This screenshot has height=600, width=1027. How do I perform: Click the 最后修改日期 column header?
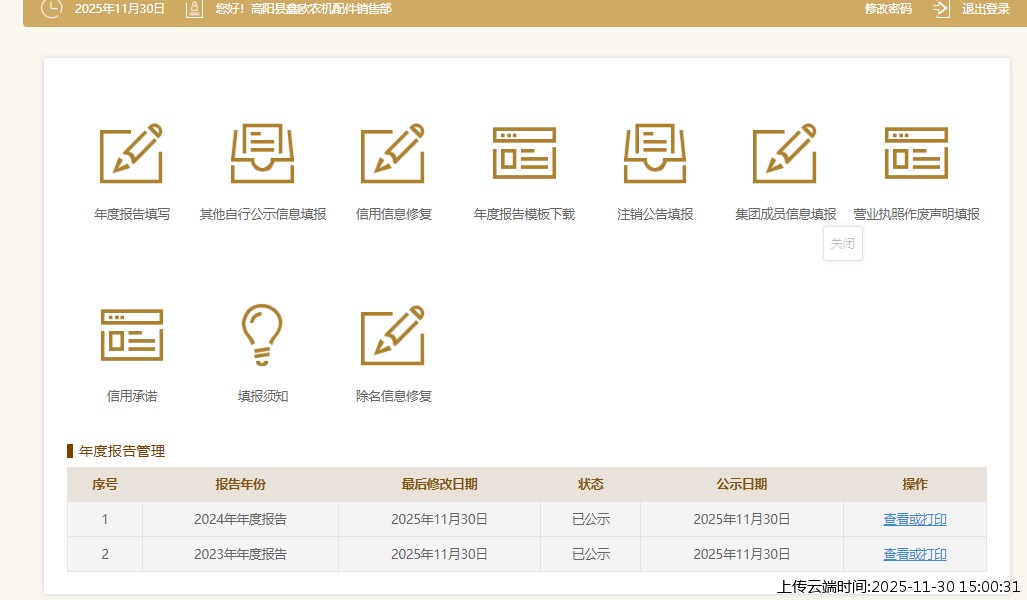(439, 484)
